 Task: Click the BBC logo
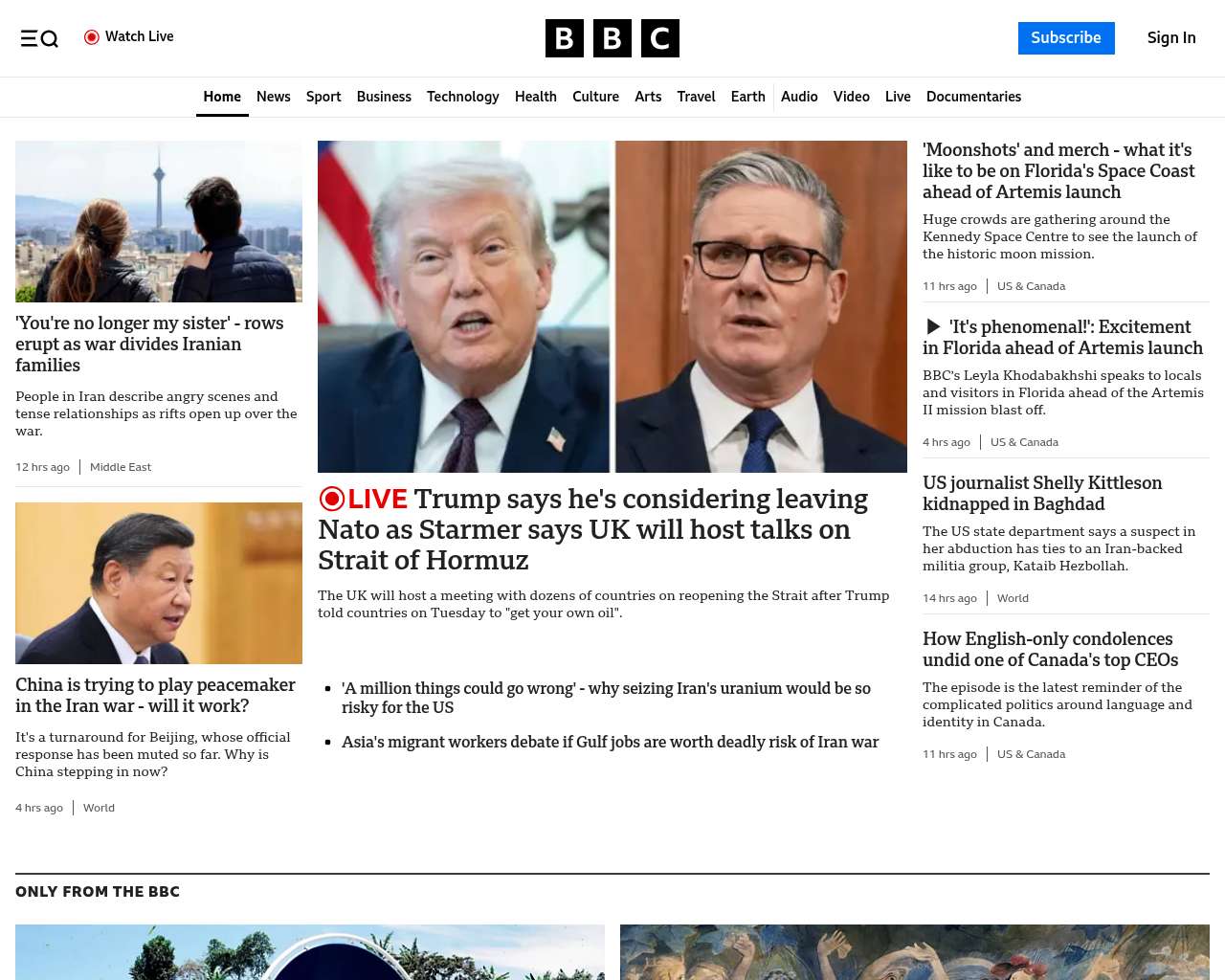point(612,38)
